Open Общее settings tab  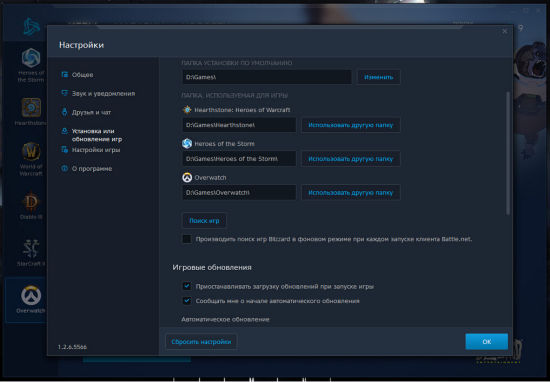[x=82, y=75]
